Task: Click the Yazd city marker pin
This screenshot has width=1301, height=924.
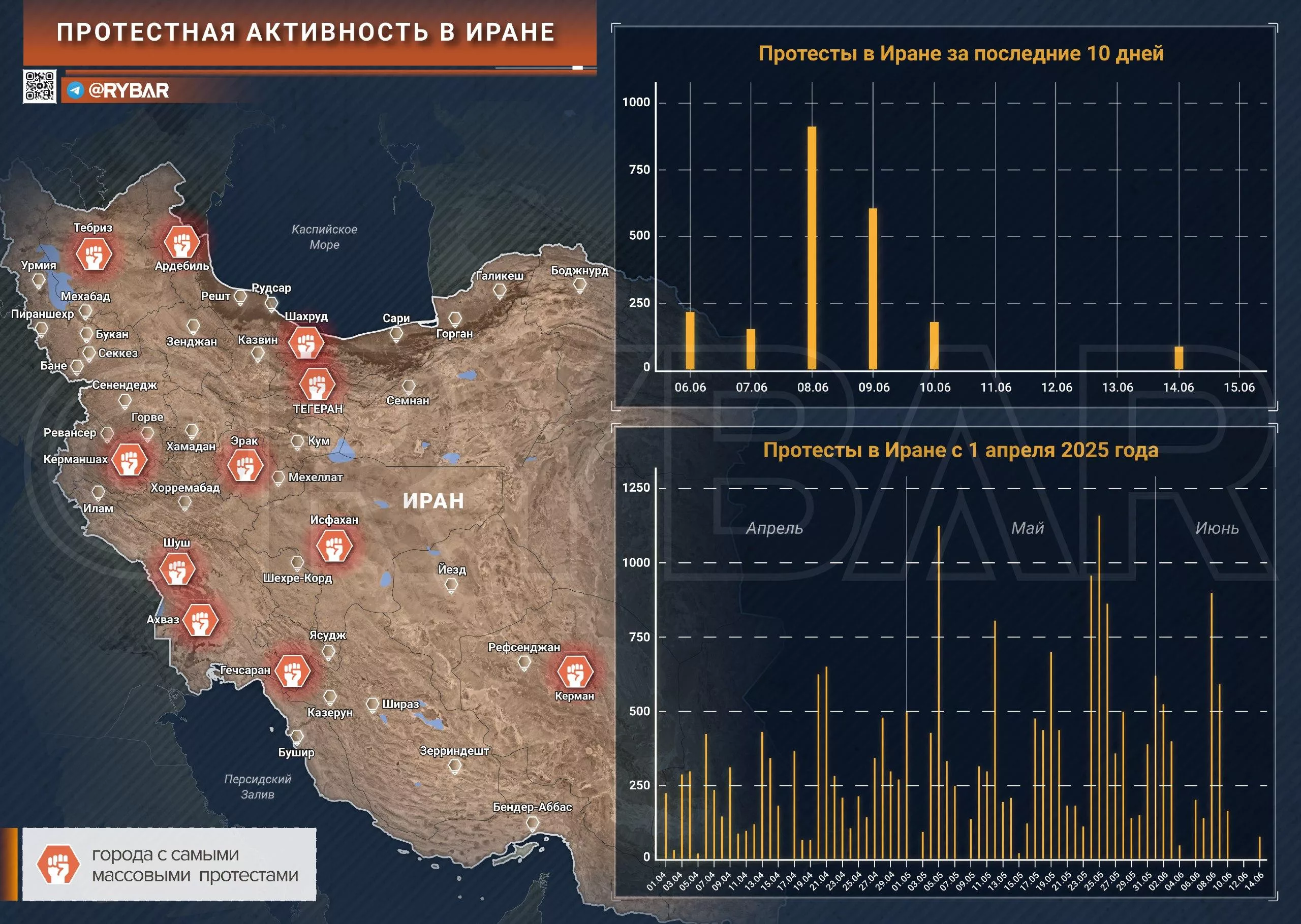Action: click(451, 585)
